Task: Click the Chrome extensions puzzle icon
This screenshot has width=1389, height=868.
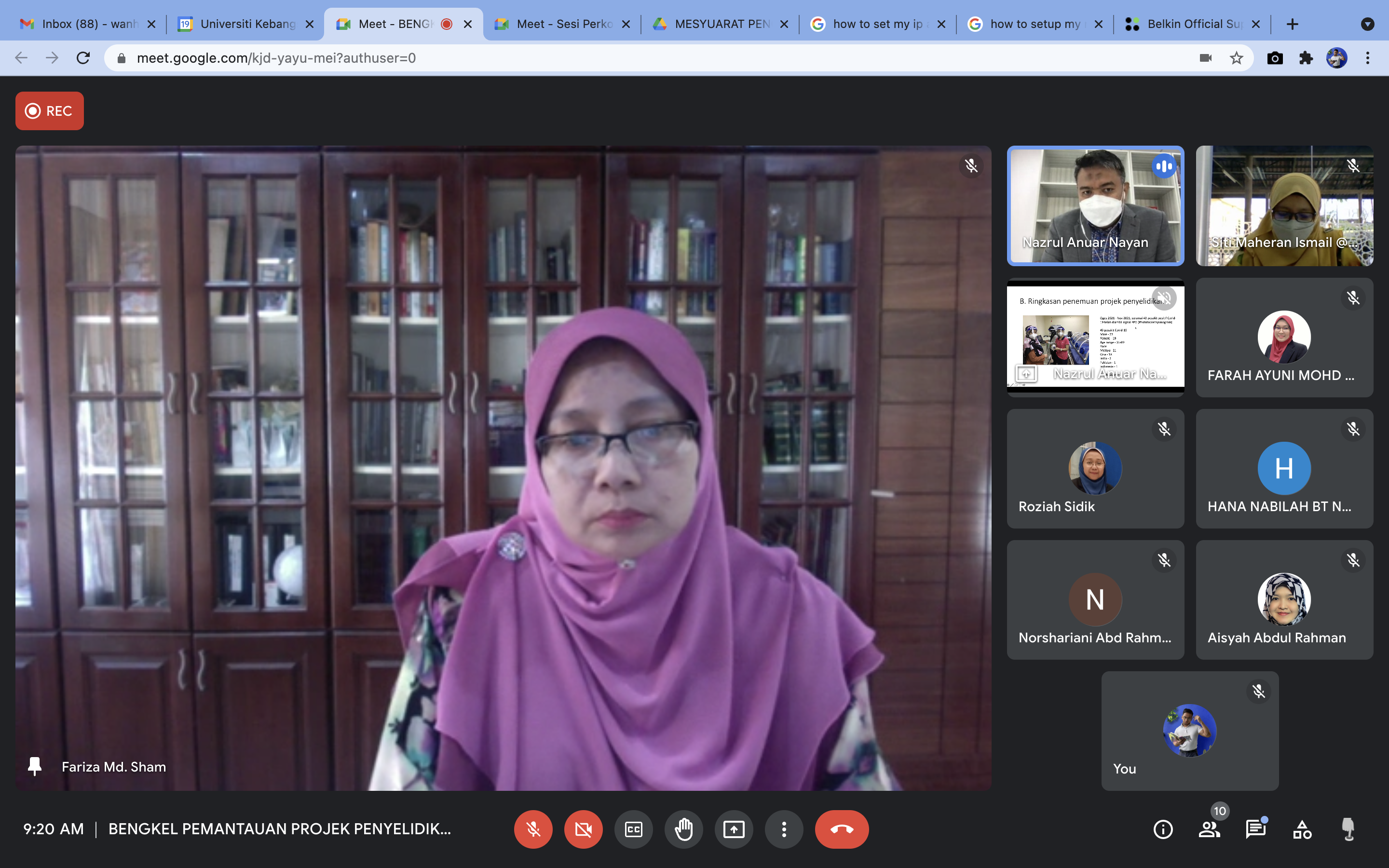Action: pyautogui.click(x=1306, y=58)
